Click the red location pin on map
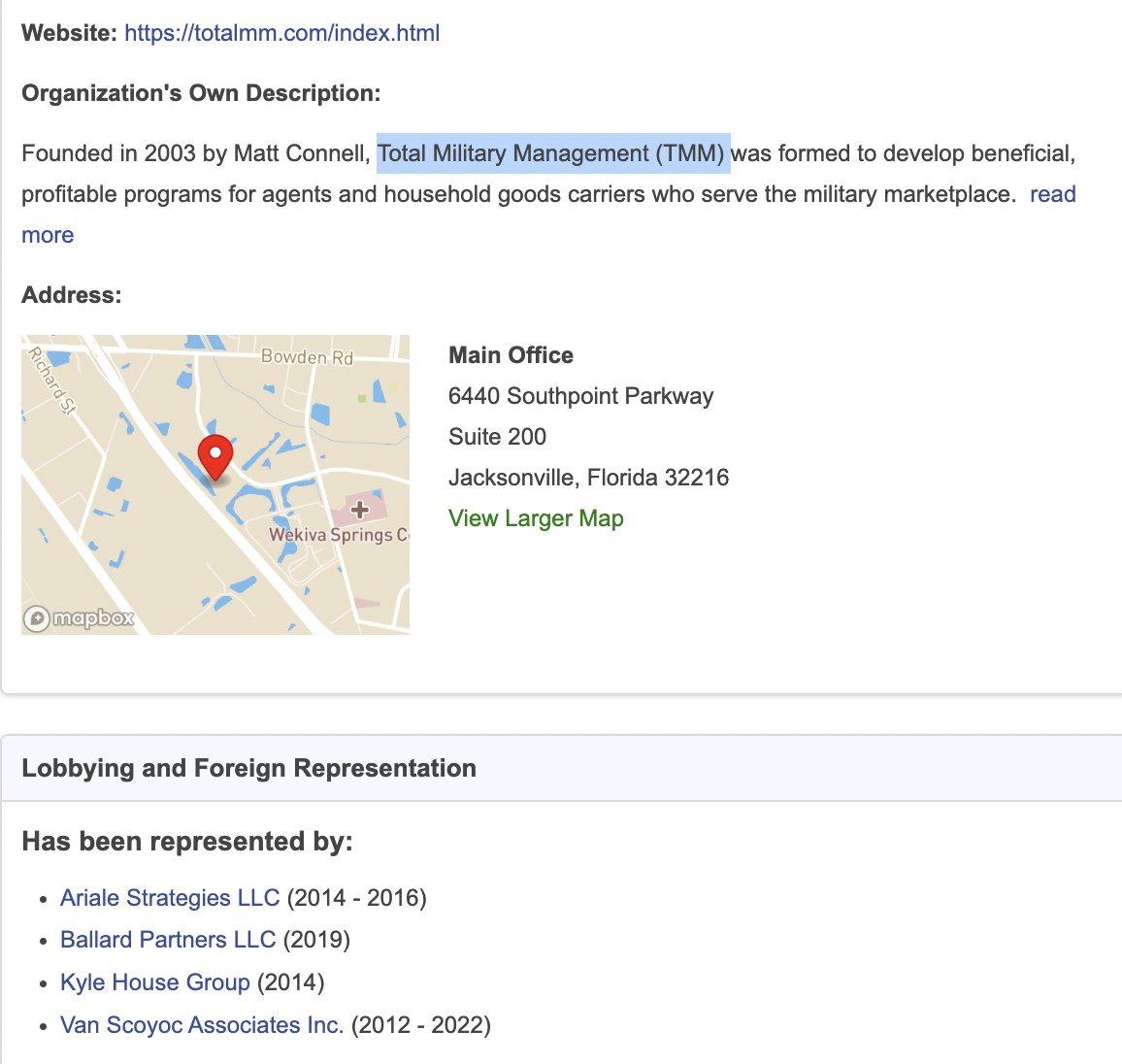This screenshot has width=1122, height=1064. tap(214, 458)
